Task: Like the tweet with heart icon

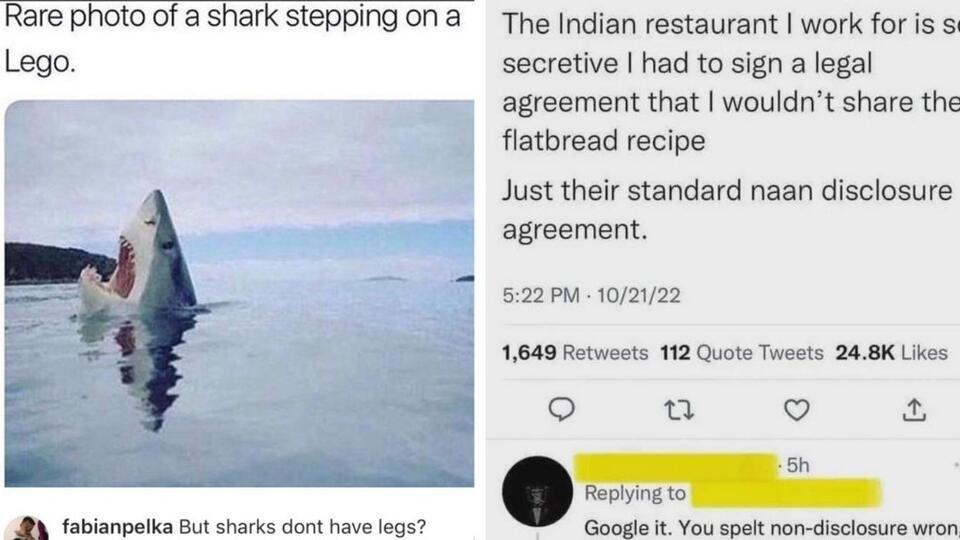Action: coord(797,410)
